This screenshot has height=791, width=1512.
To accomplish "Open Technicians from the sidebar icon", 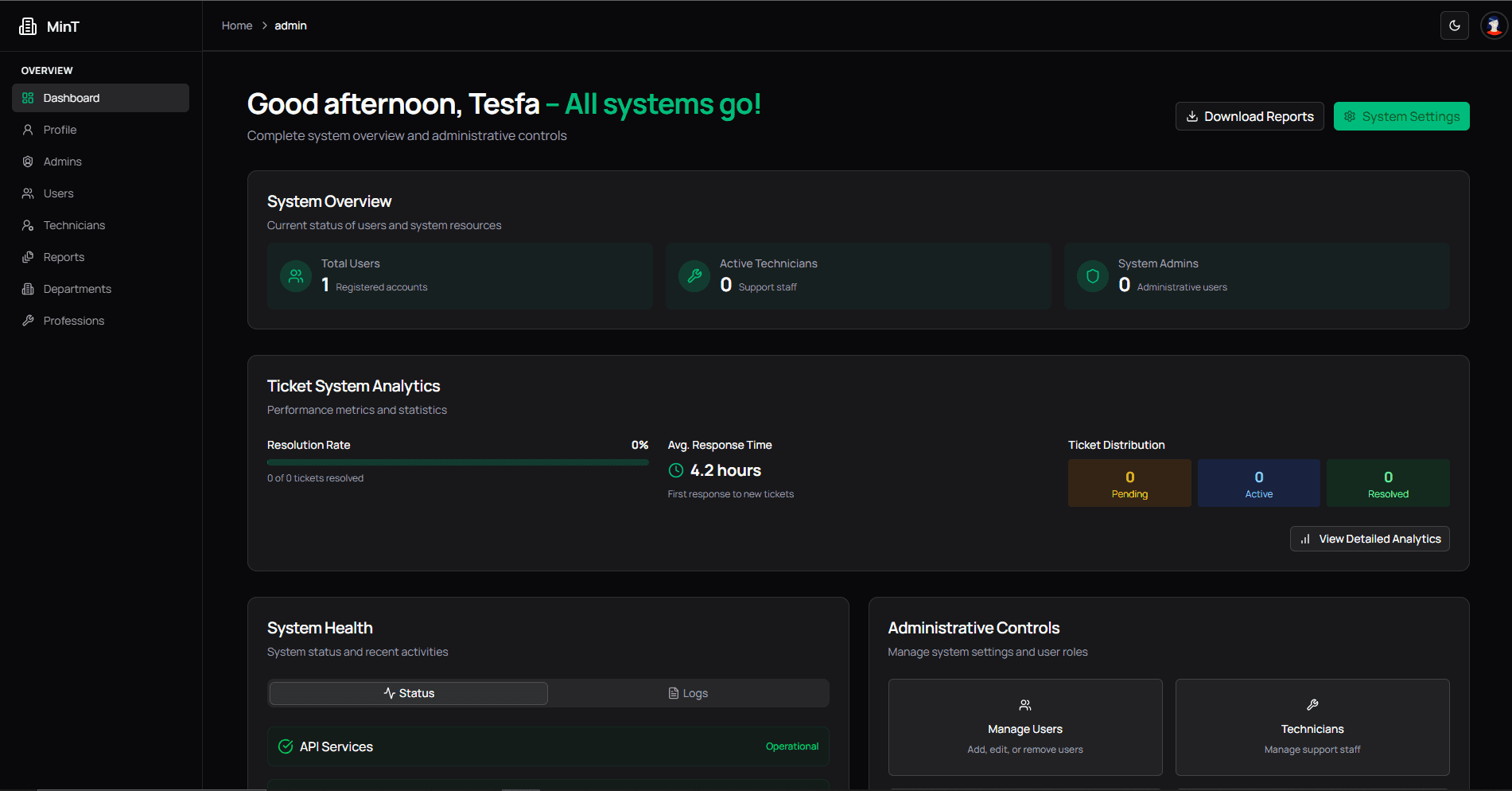I will [27, 224].
